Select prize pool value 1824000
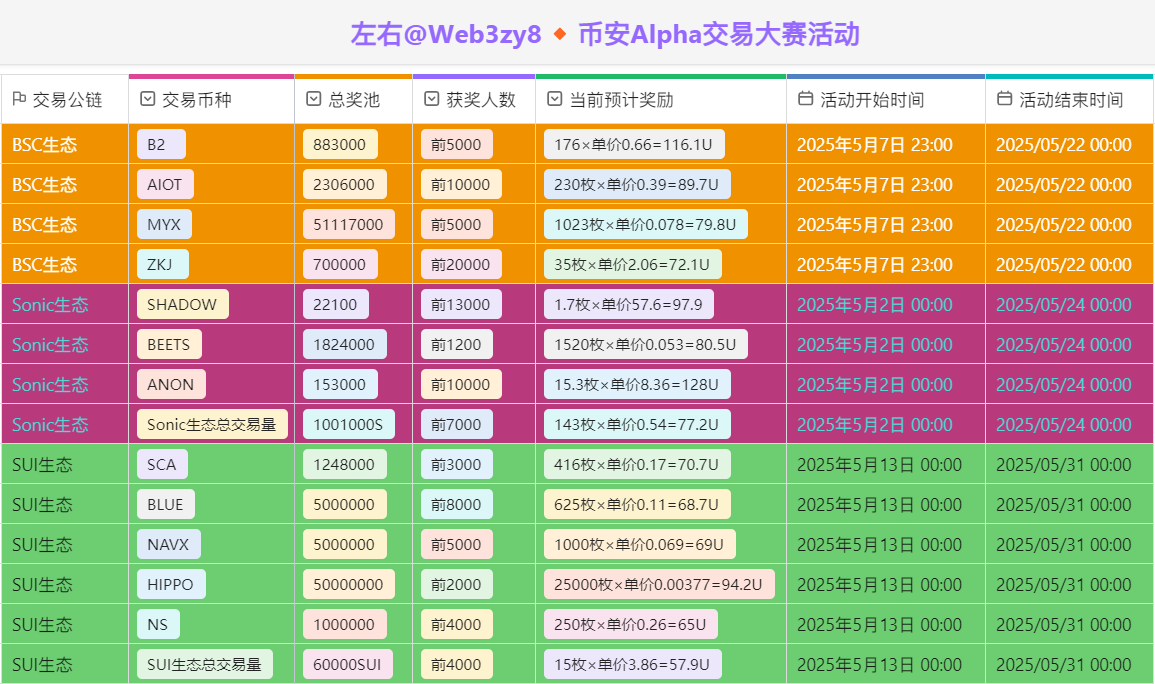Viewport: 1155px width, 684px height. 345,345
